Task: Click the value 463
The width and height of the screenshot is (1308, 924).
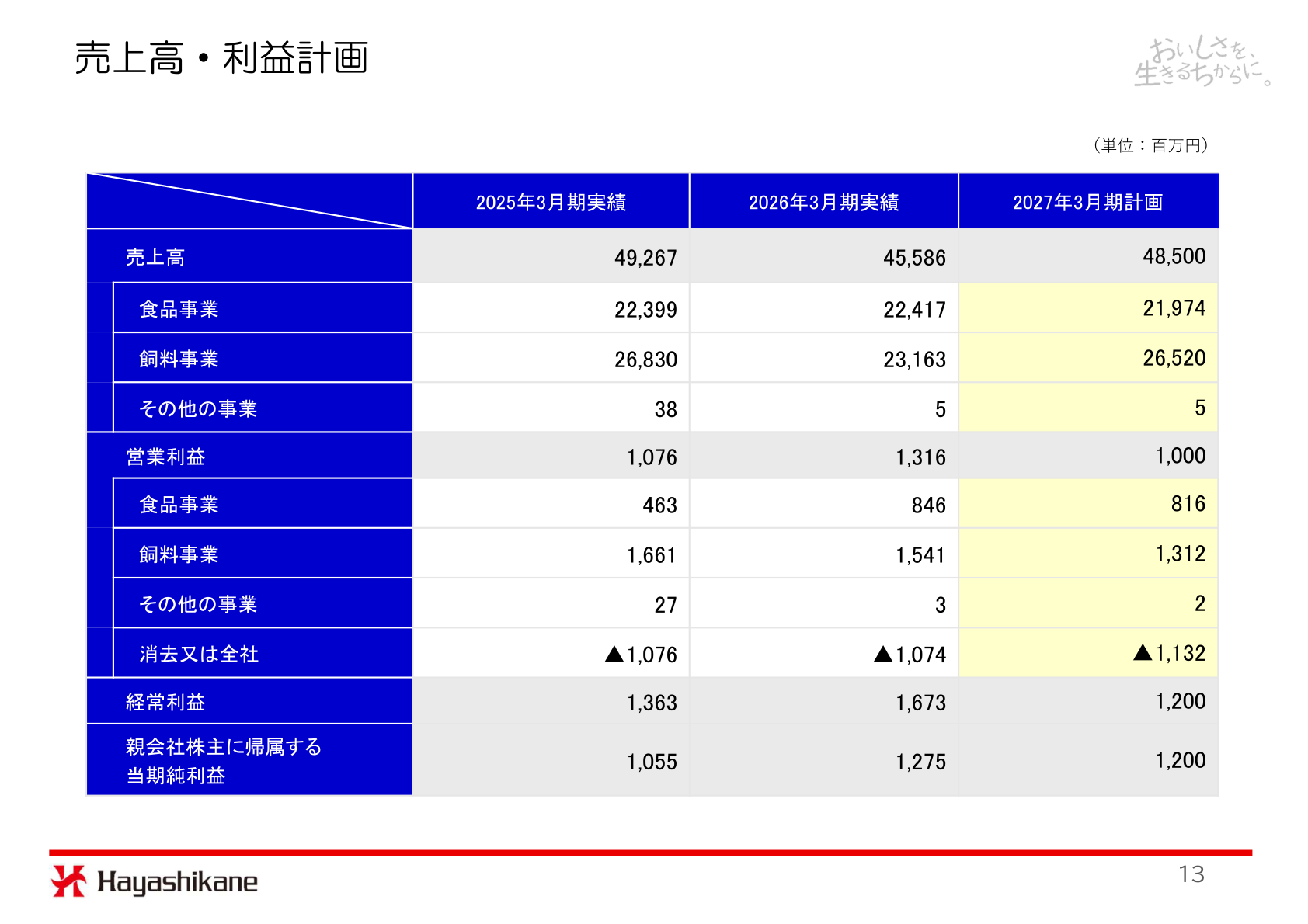Action: (x=659, y=505)
